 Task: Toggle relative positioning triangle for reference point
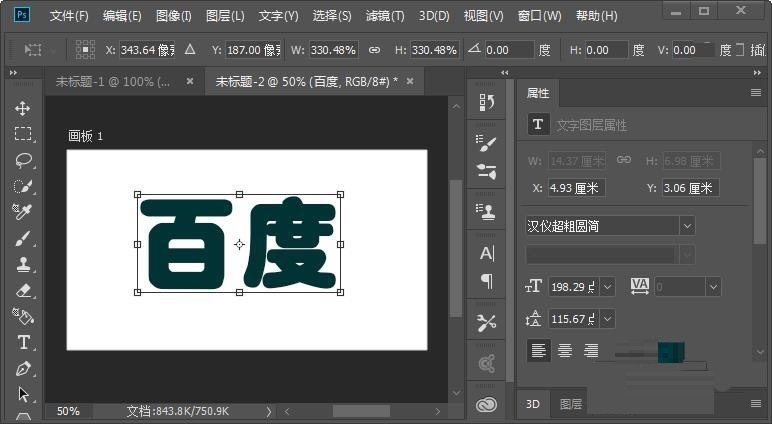pyautogui.click(x=189, y=50)
